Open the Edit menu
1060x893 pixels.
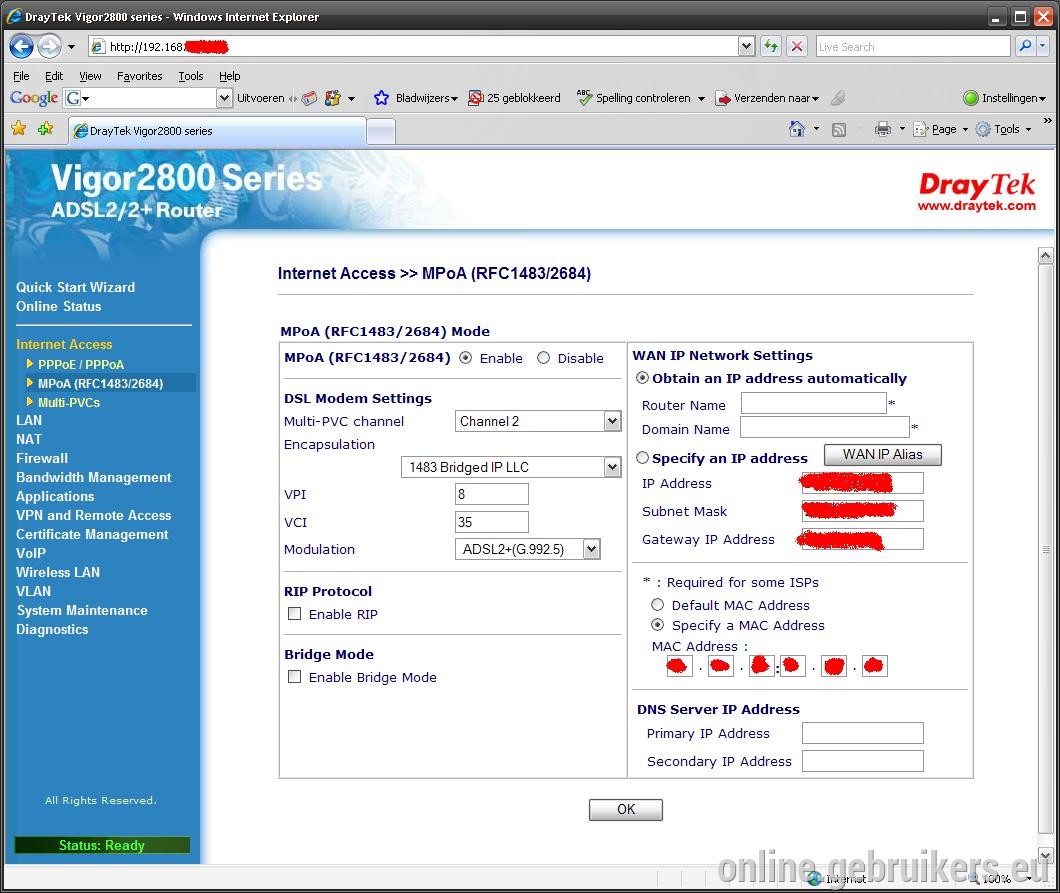coord(54,76)
